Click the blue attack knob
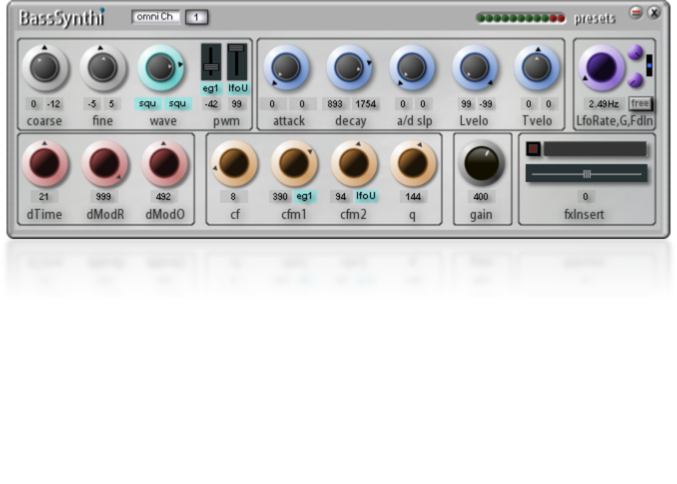Viewport: 677px width, 484px height. pyautogui.click(x=285, y=68)
